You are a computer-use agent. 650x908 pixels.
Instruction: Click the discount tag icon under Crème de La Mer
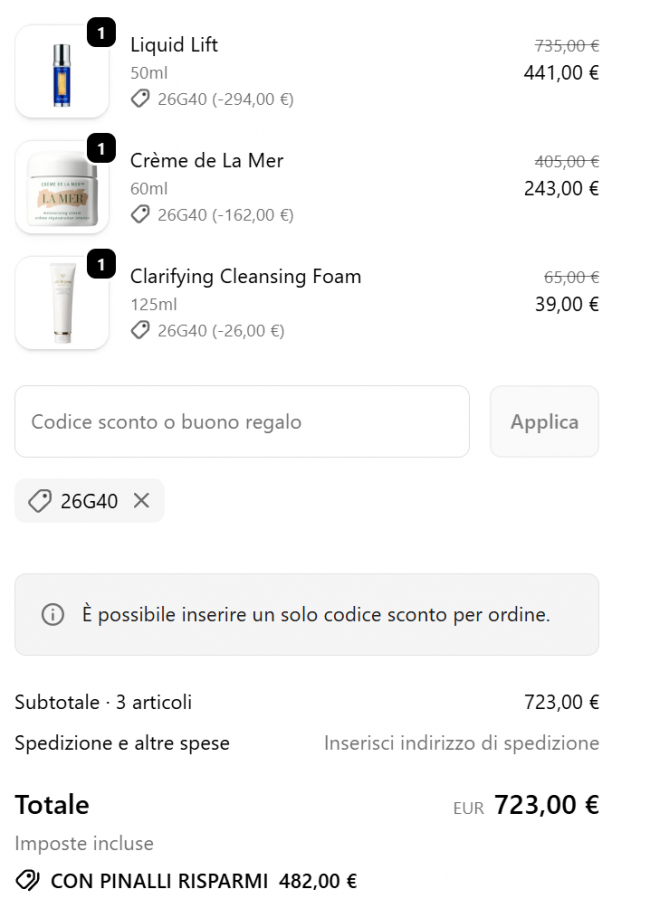140,215
